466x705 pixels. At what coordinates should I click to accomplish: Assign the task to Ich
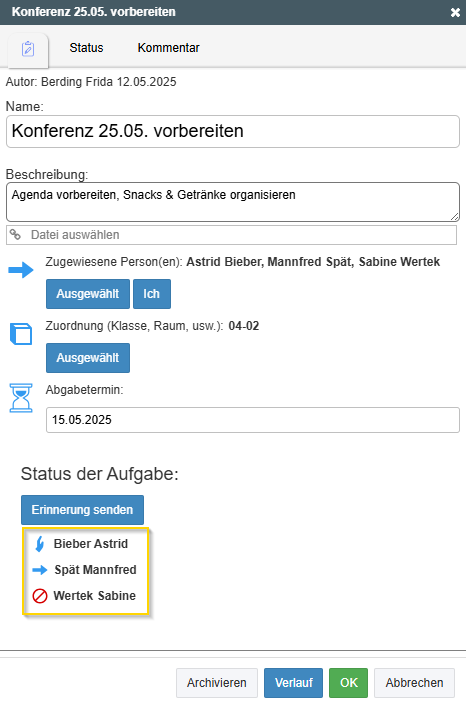click(152, 294)
